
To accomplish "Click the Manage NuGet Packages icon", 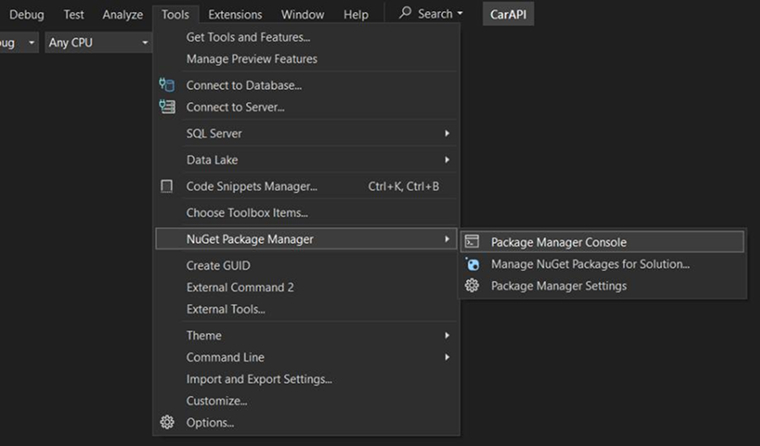I will coord(472,264).
